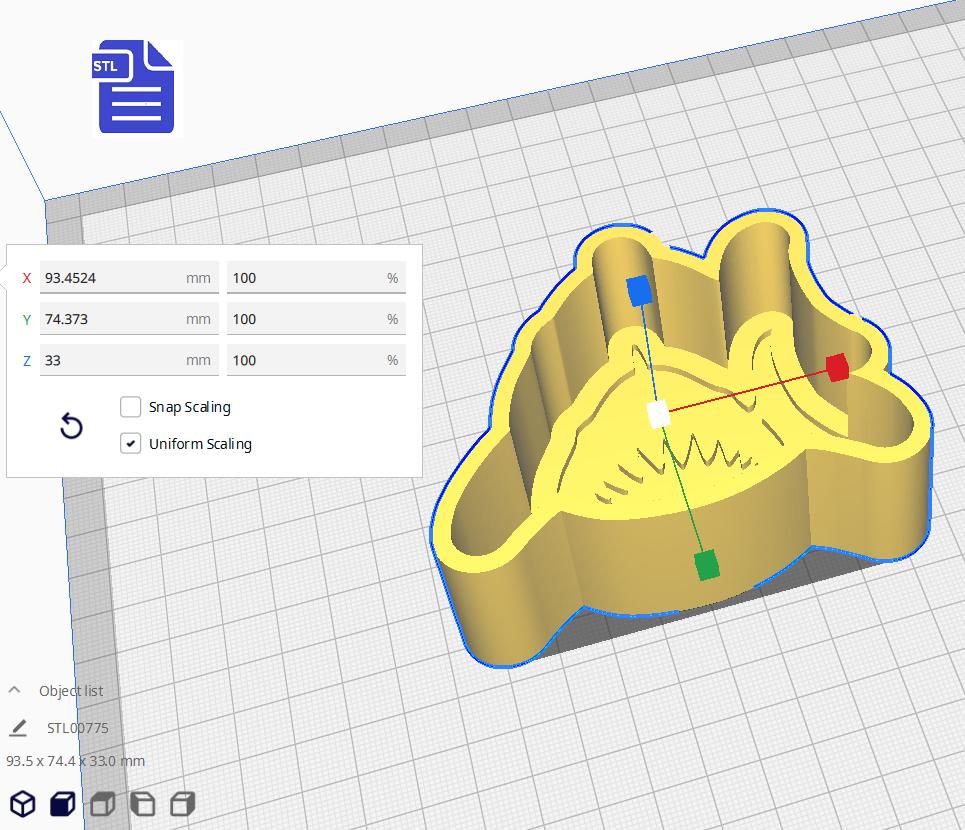
Task: Grab the green Y-axis scale handle
Action: [x=707, y=565]
